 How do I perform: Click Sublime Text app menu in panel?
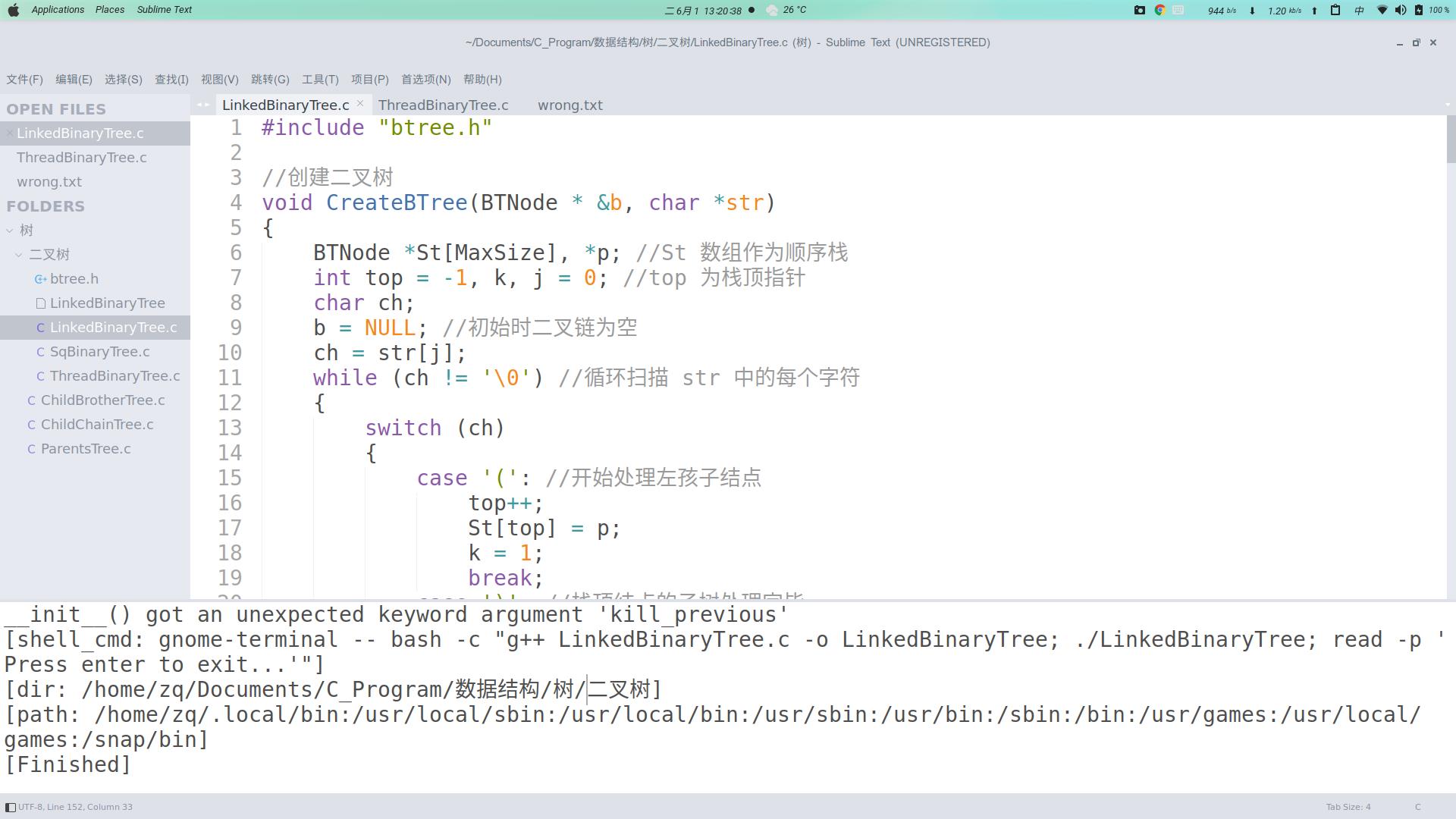(x=164, y=10)
